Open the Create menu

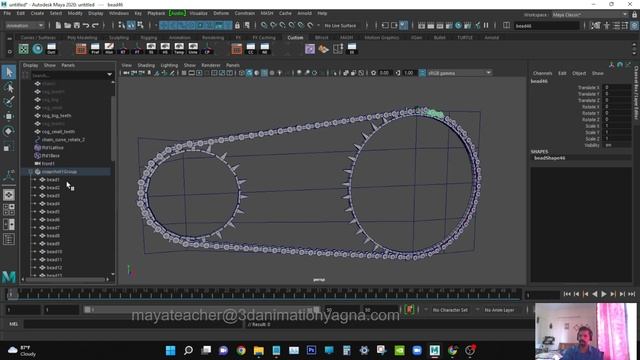pos(37,13)
